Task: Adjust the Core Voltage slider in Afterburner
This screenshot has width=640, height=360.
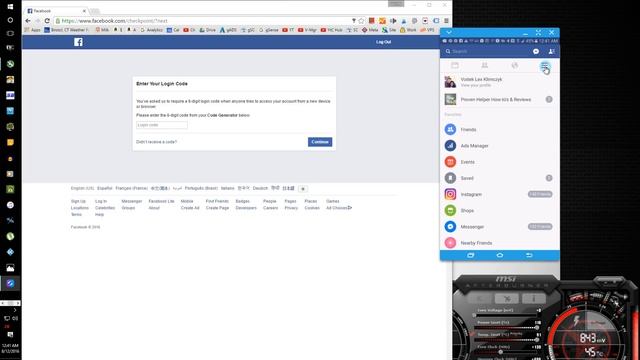Action: point(506,315)
